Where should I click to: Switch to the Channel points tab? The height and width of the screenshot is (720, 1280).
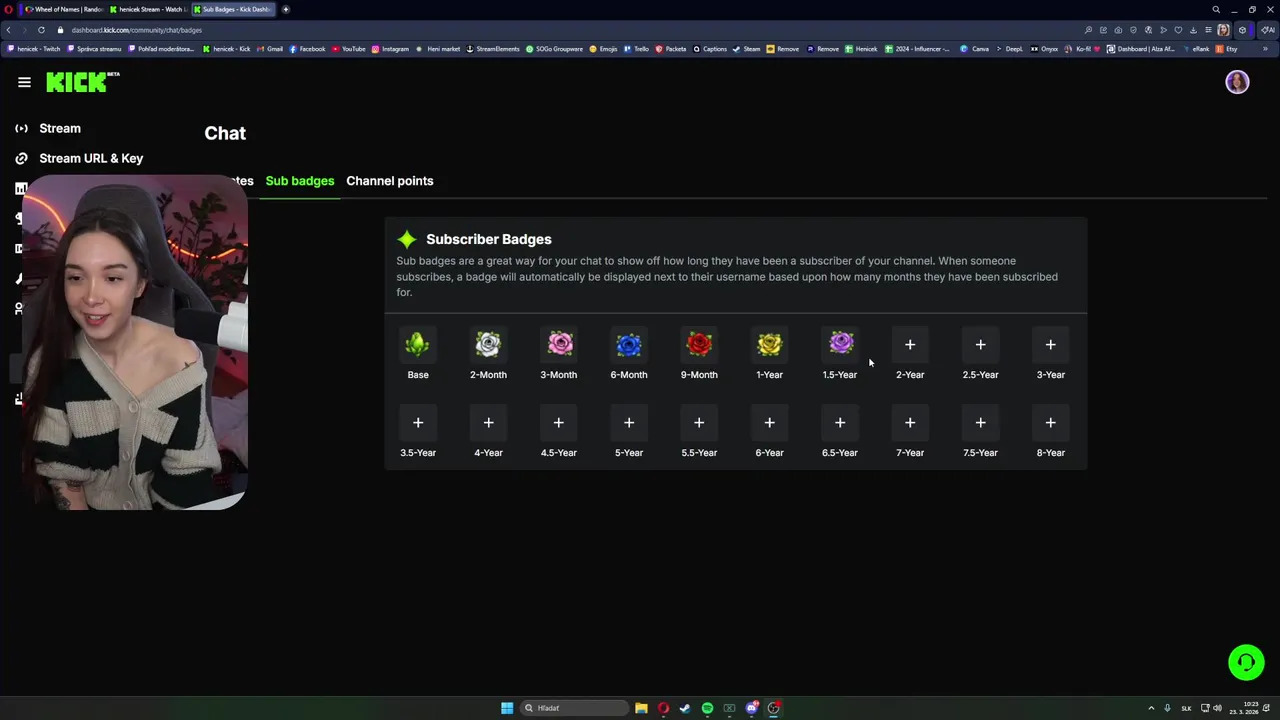click(x=390, y=181)
